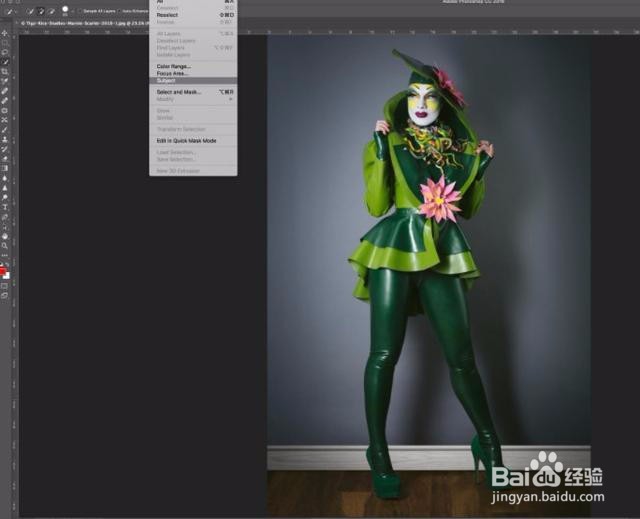Image resolution: width=640 pixels, height=519 pixels.
Task: Open Color Range... from Select menu
Action: (x=193, y=66)
